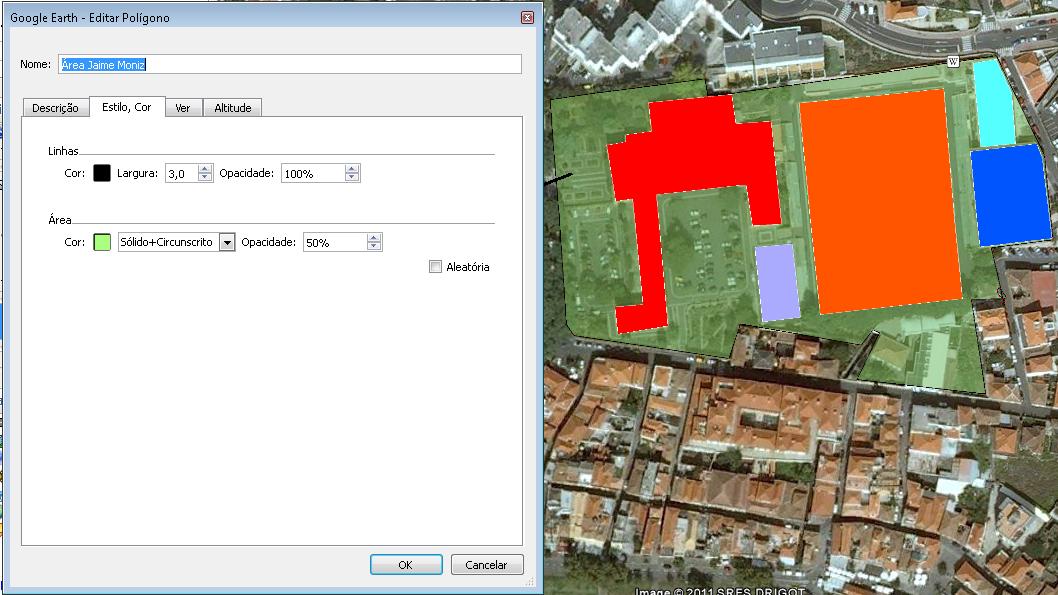Increase line Opacidade with the up arrow
Screen dimensions: 1058x595
click(352, 169)
